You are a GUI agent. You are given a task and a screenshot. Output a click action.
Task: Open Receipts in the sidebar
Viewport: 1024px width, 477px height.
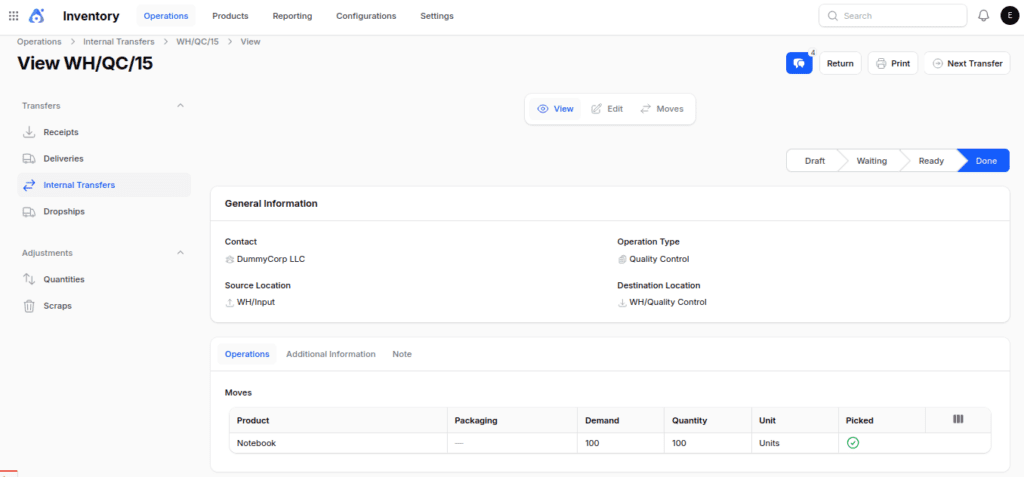click(x=104, y=132)
